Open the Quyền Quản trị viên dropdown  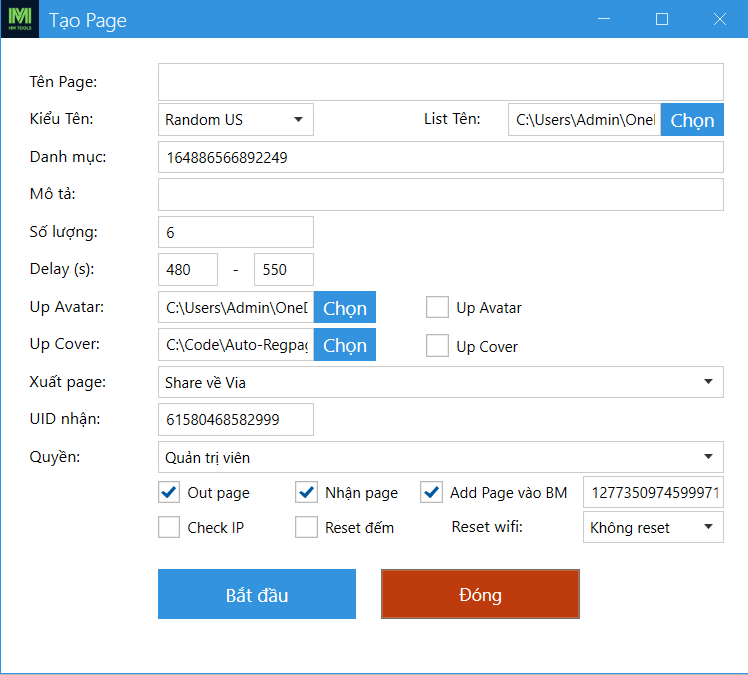click(440, 457)
